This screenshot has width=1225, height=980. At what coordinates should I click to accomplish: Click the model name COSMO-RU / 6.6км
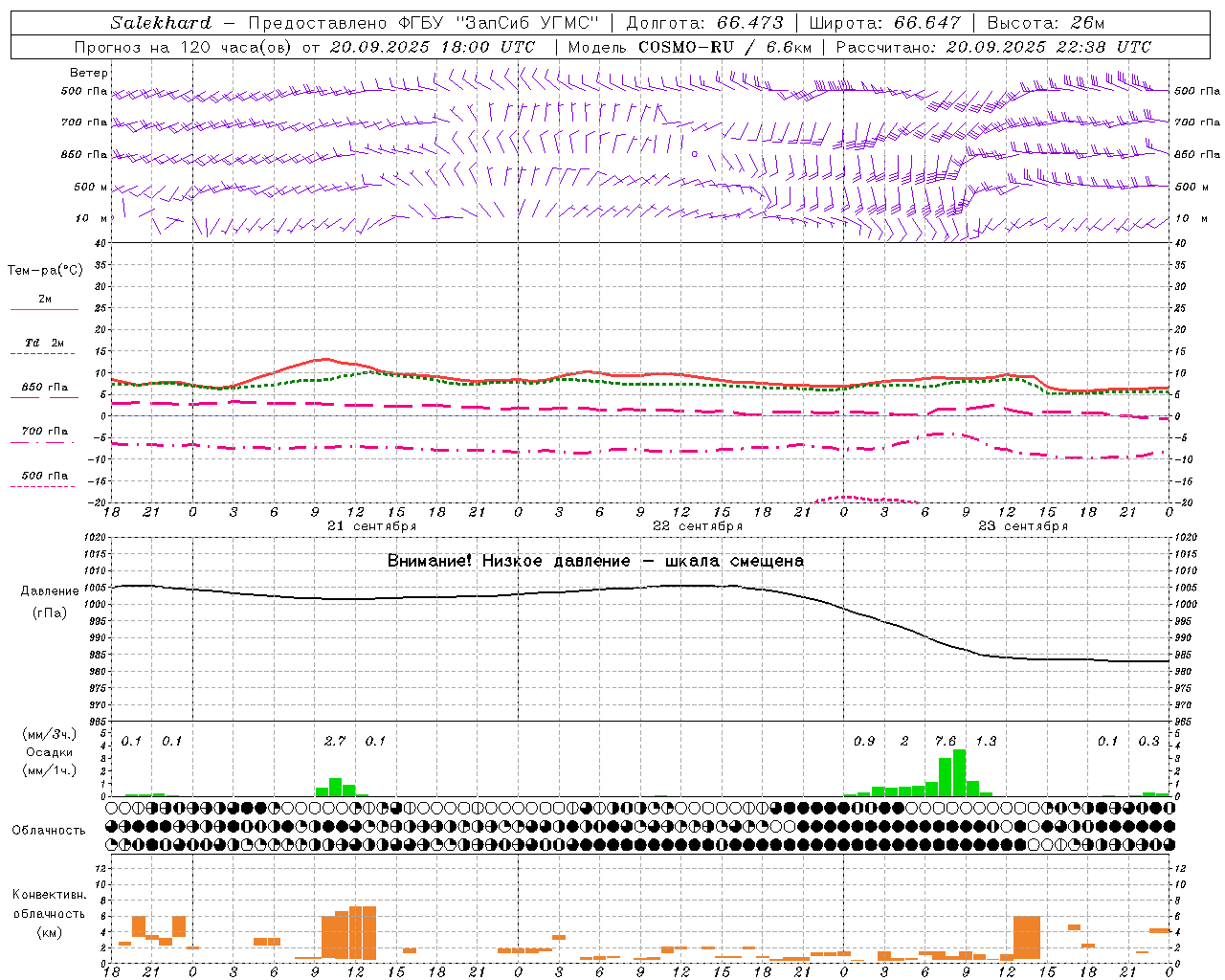[x=725, y=47]
